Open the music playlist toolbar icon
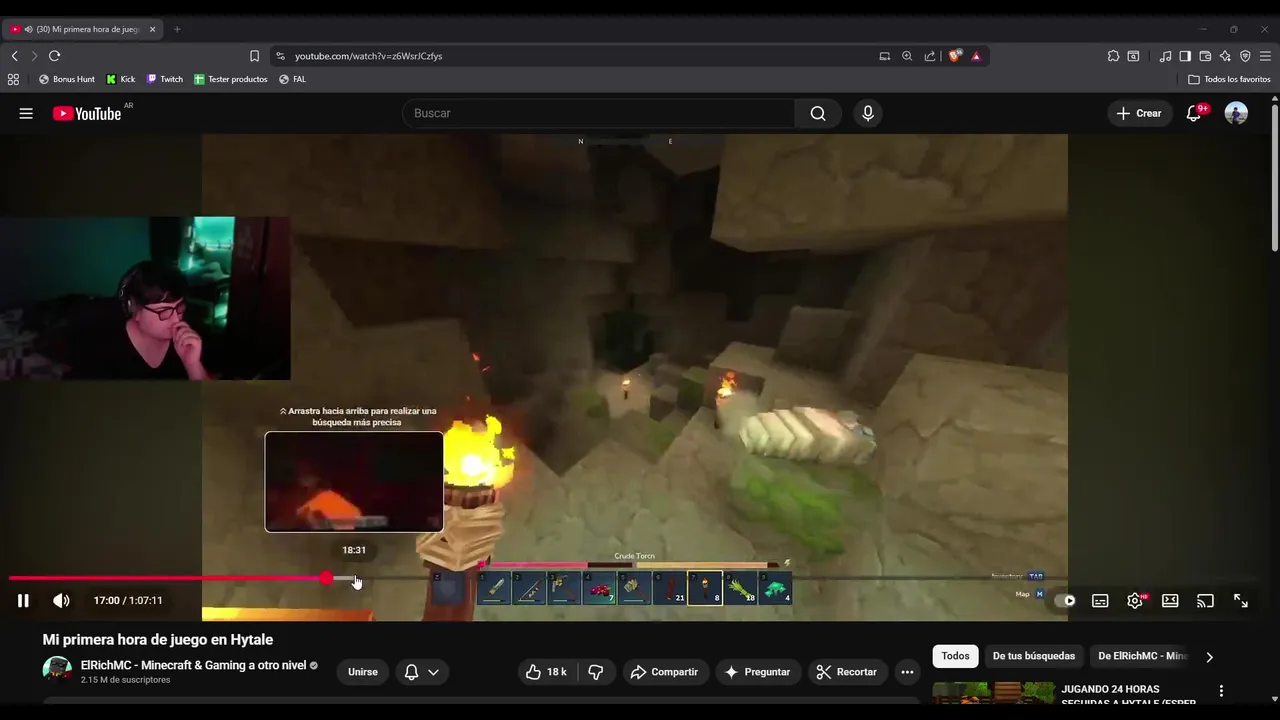Image resolution: width=1280 pixels, height=720 pixels. [x=1165, y=56]
